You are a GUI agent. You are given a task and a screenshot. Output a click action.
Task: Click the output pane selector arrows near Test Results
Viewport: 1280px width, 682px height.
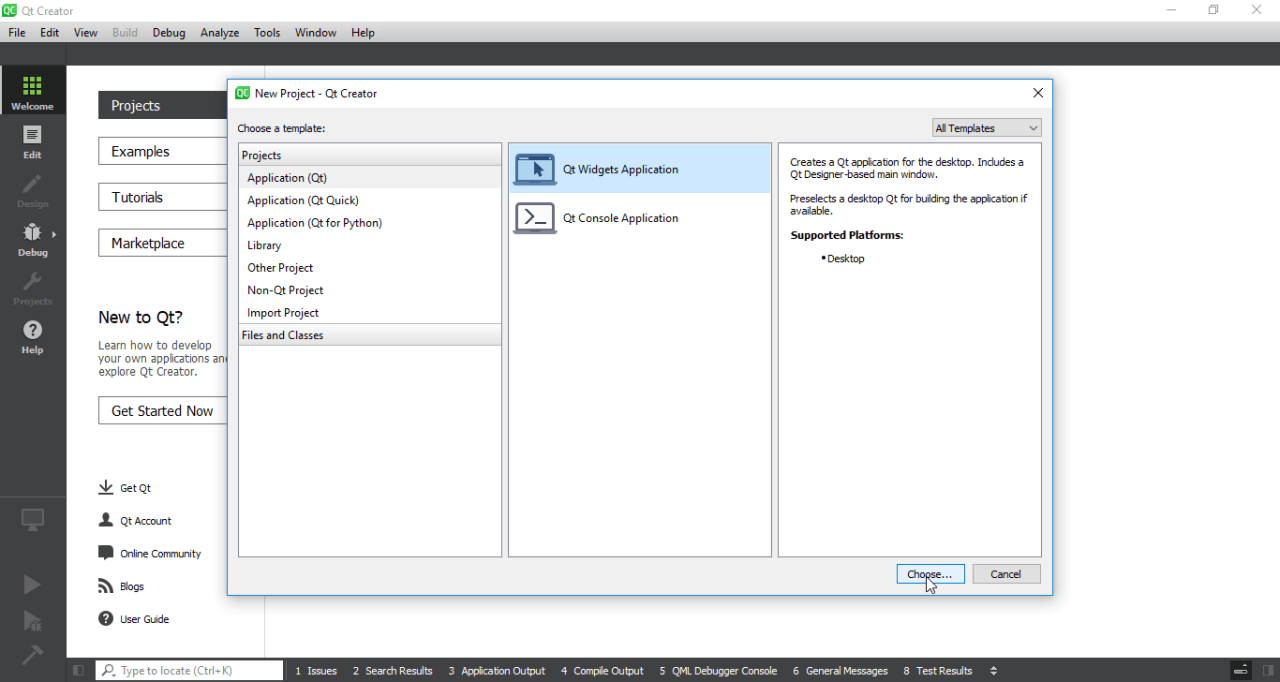click(993, 670)
